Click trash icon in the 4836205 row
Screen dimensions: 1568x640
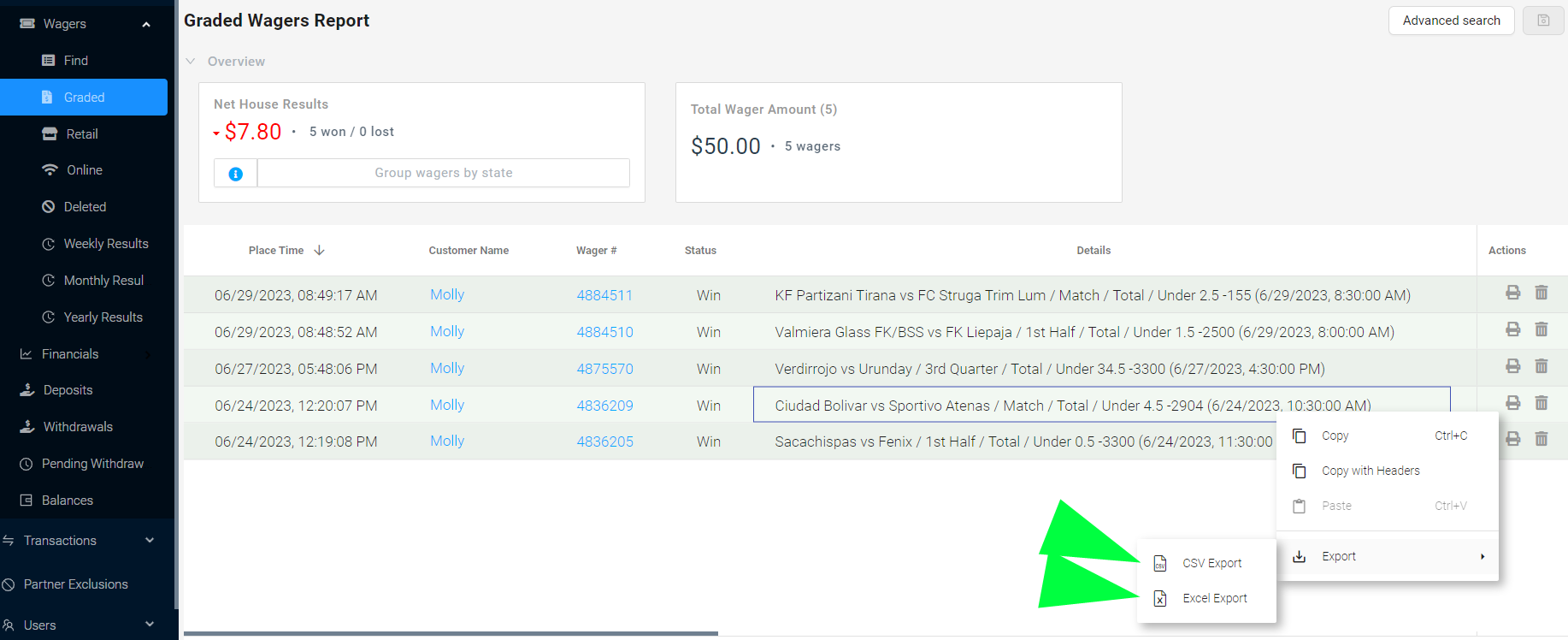(1541, 439)
